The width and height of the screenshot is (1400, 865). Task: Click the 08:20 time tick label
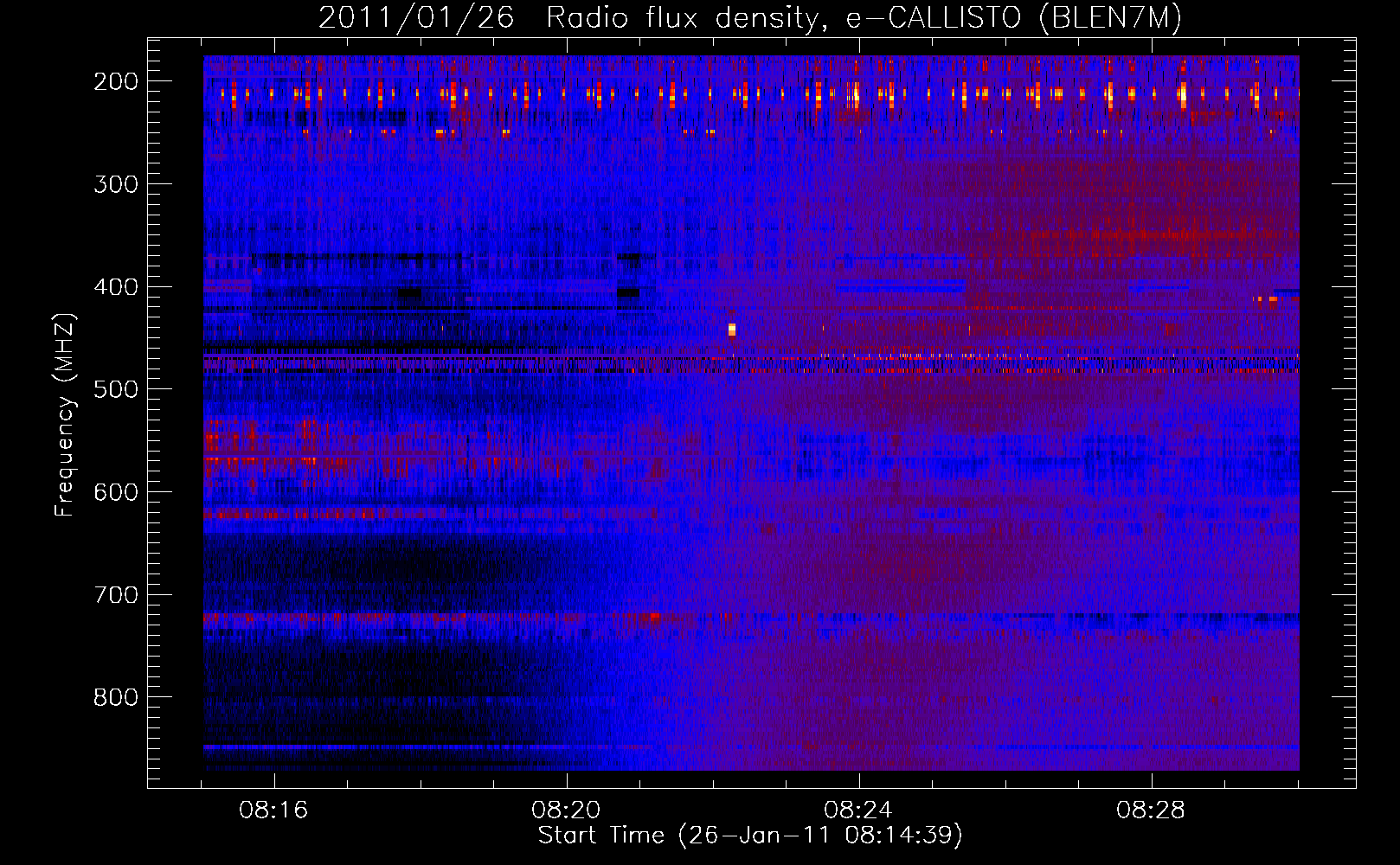coord(567,811)
